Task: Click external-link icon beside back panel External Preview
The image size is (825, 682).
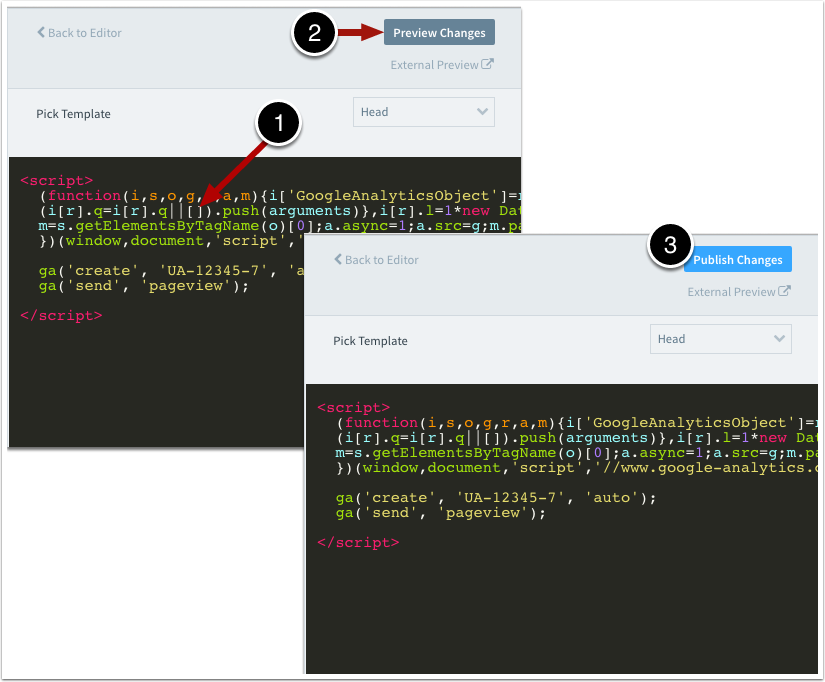Action: point(487,64)
